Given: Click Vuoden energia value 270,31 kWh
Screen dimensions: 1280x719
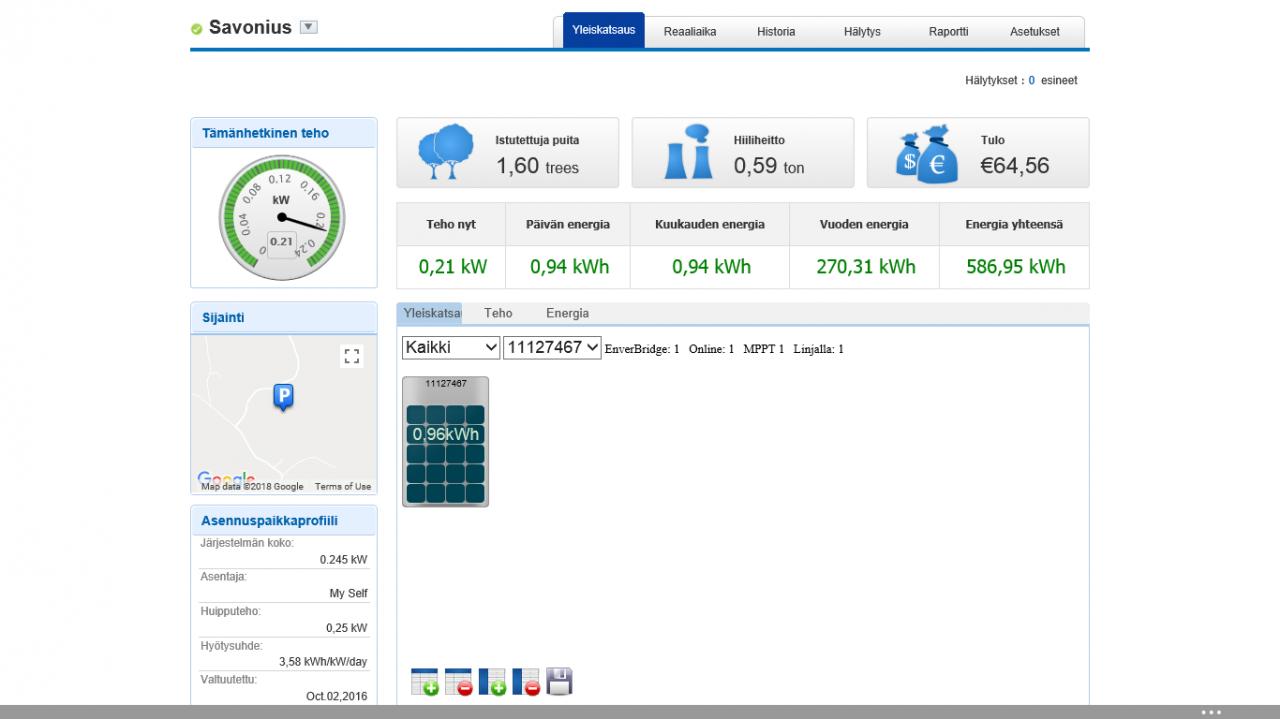Looking at the screenshot, I should (866, 267).
